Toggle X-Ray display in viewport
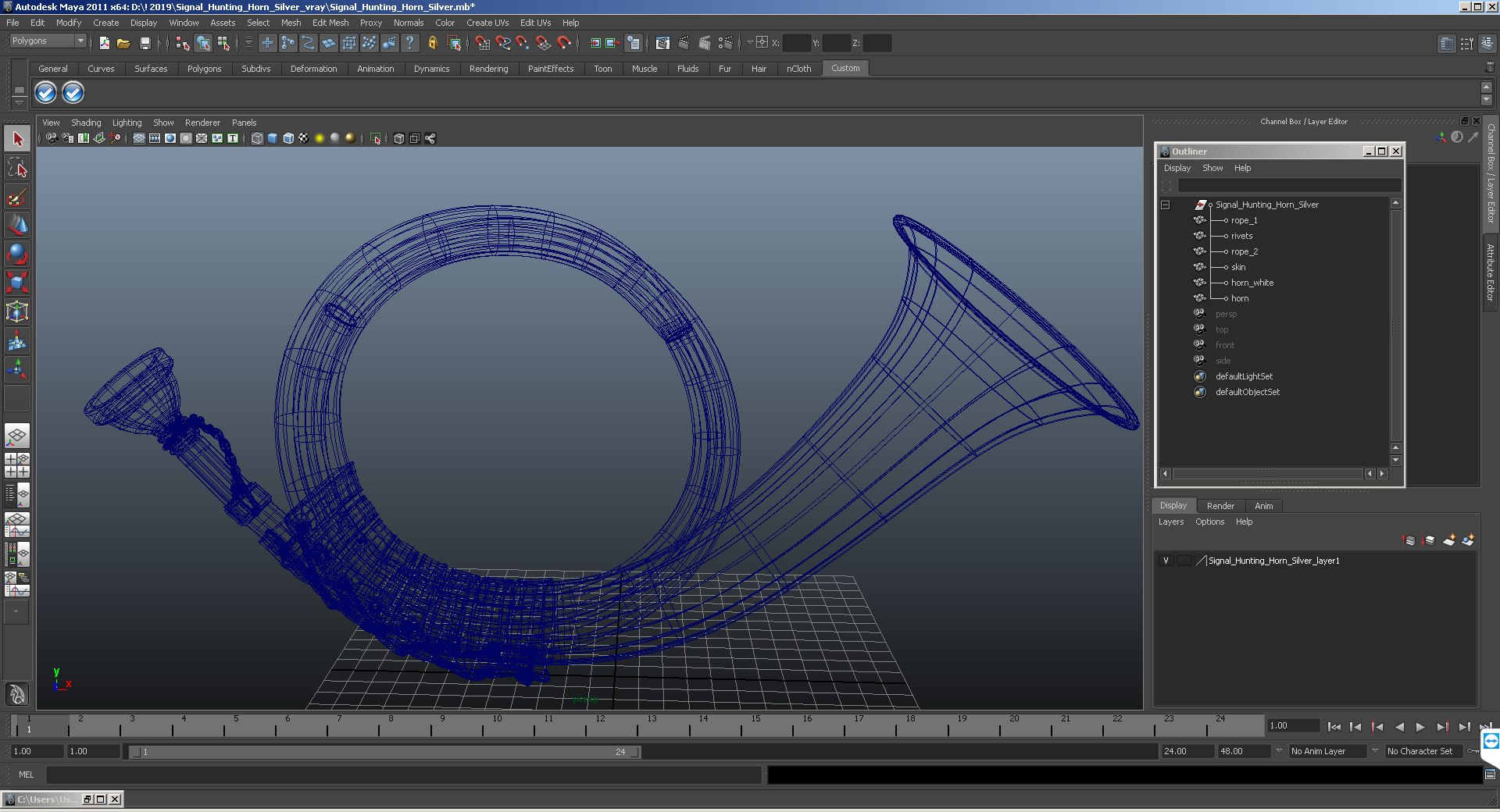1500x812 pixels. click(399, 138)
